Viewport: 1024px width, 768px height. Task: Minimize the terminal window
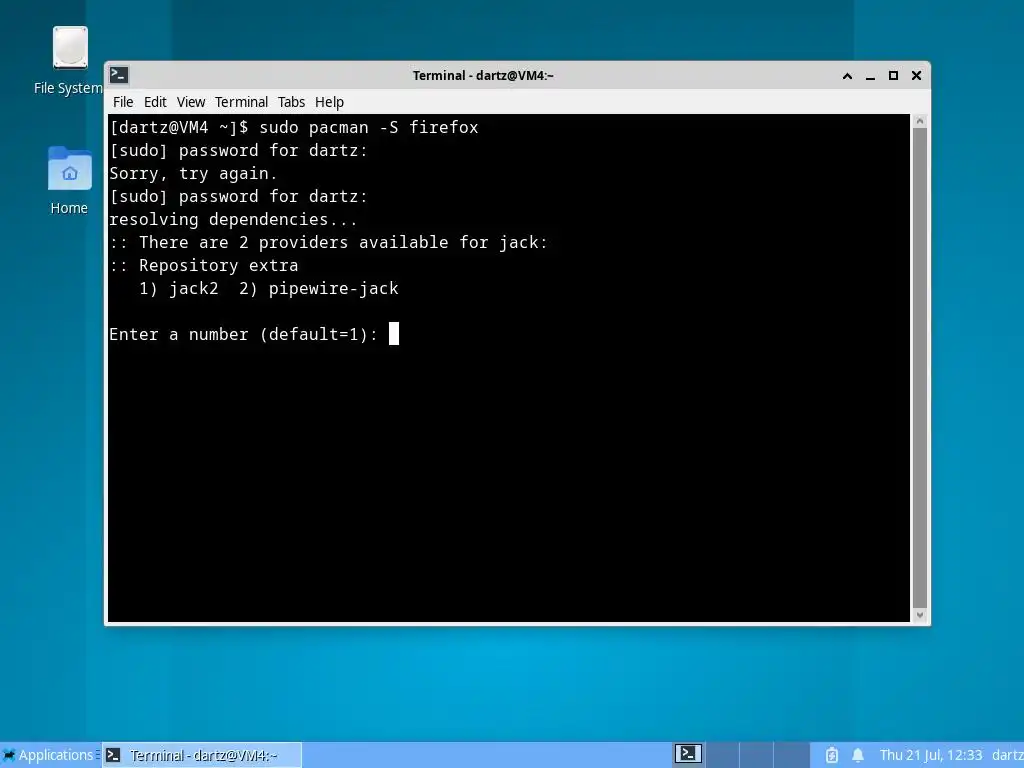[x=870, y=76]
